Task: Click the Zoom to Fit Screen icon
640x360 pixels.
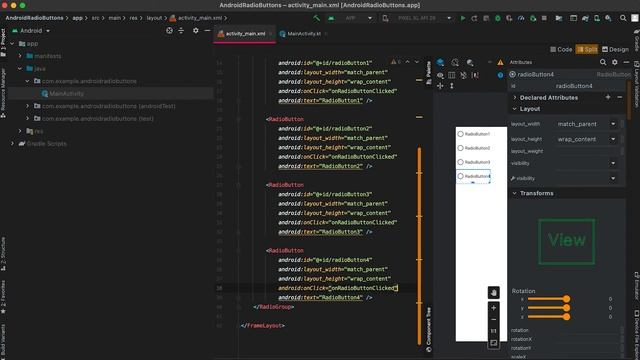Action: click(493, 343)
